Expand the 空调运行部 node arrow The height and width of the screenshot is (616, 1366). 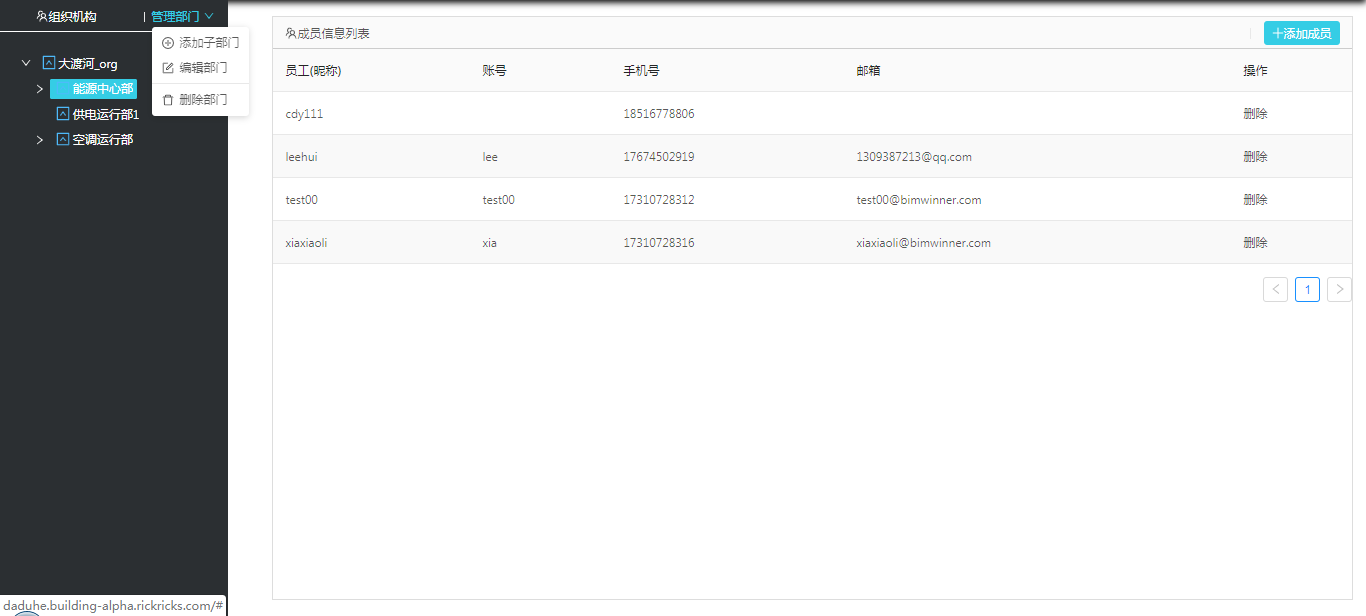coord(40,139)
